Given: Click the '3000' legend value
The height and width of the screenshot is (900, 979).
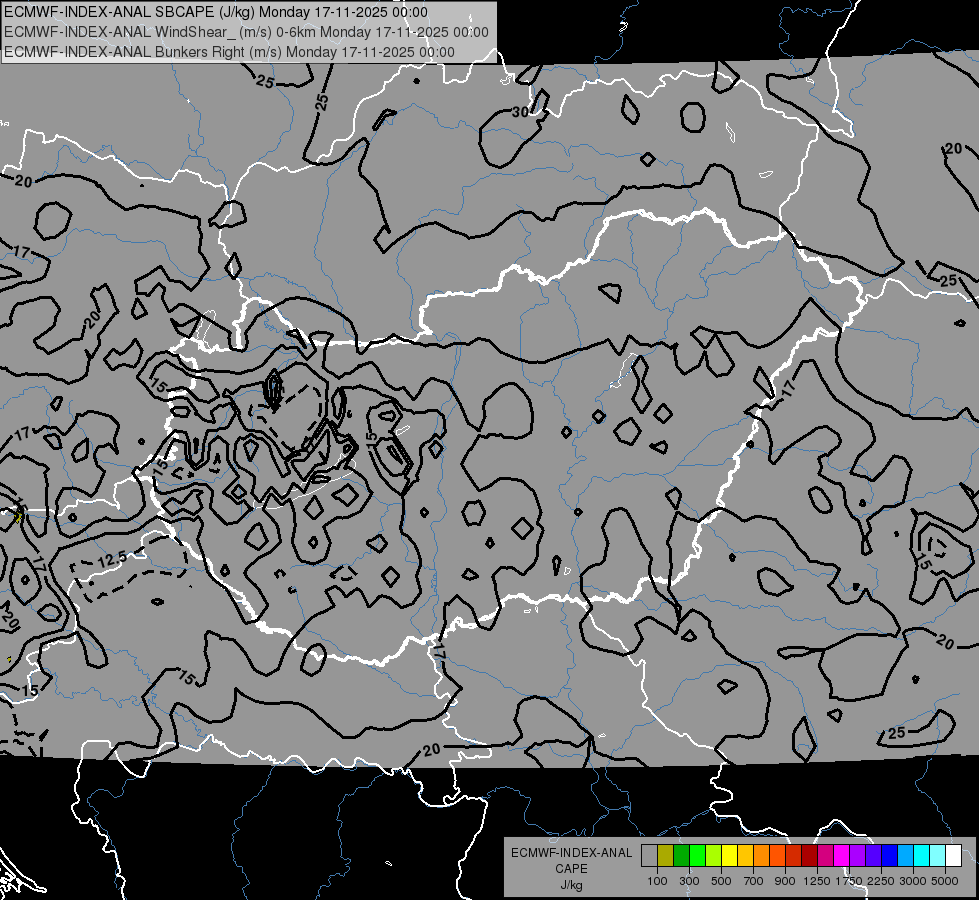Looking at the screenshot, I should pyautogui.click(x=913, y=881).
